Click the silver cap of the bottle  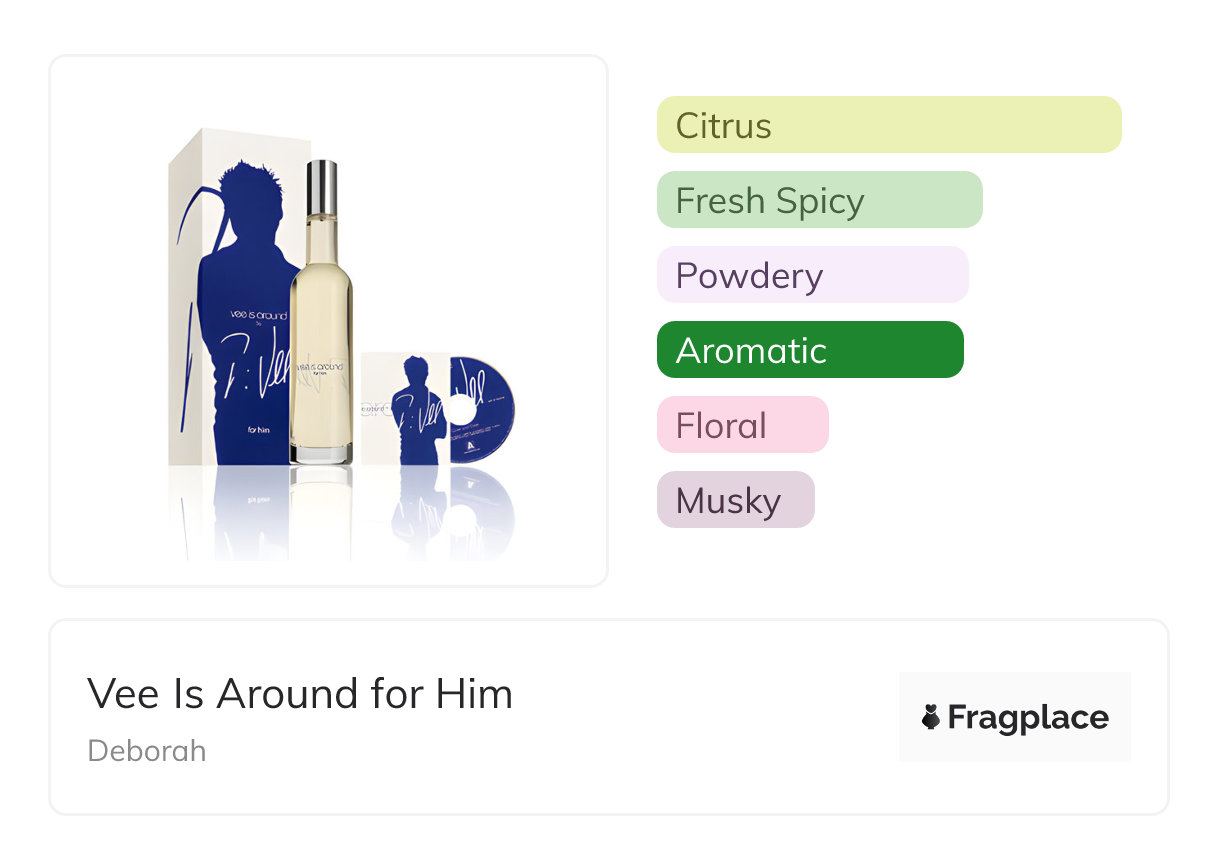pyautogui.click(x=322, y=190)
